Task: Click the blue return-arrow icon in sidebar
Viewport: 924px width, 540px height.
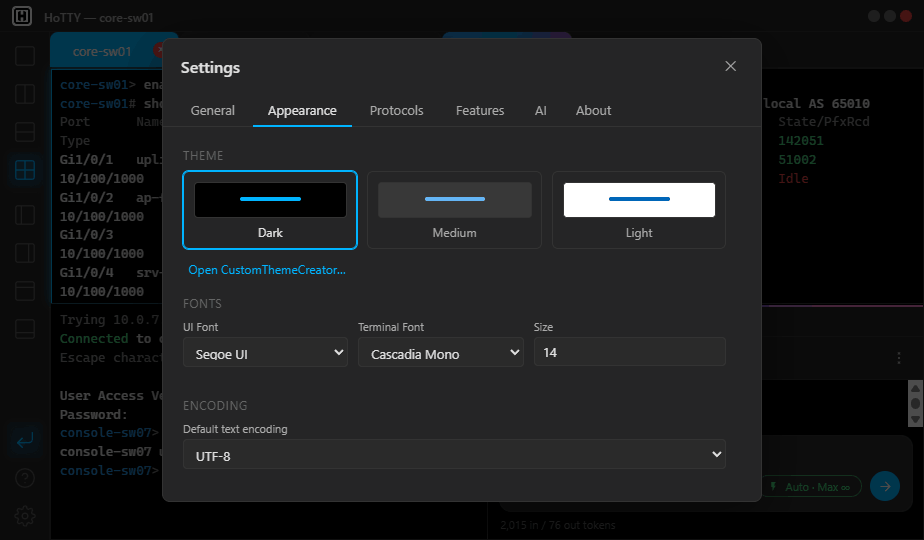Action: coord(25,440)
